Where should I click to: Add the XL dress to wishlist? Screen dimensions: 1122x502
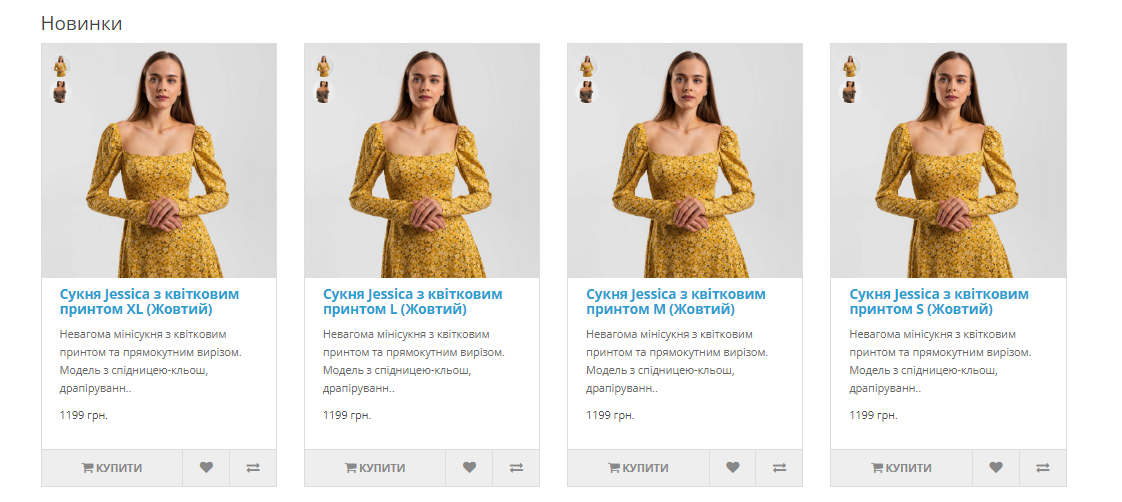click(206, 467)
